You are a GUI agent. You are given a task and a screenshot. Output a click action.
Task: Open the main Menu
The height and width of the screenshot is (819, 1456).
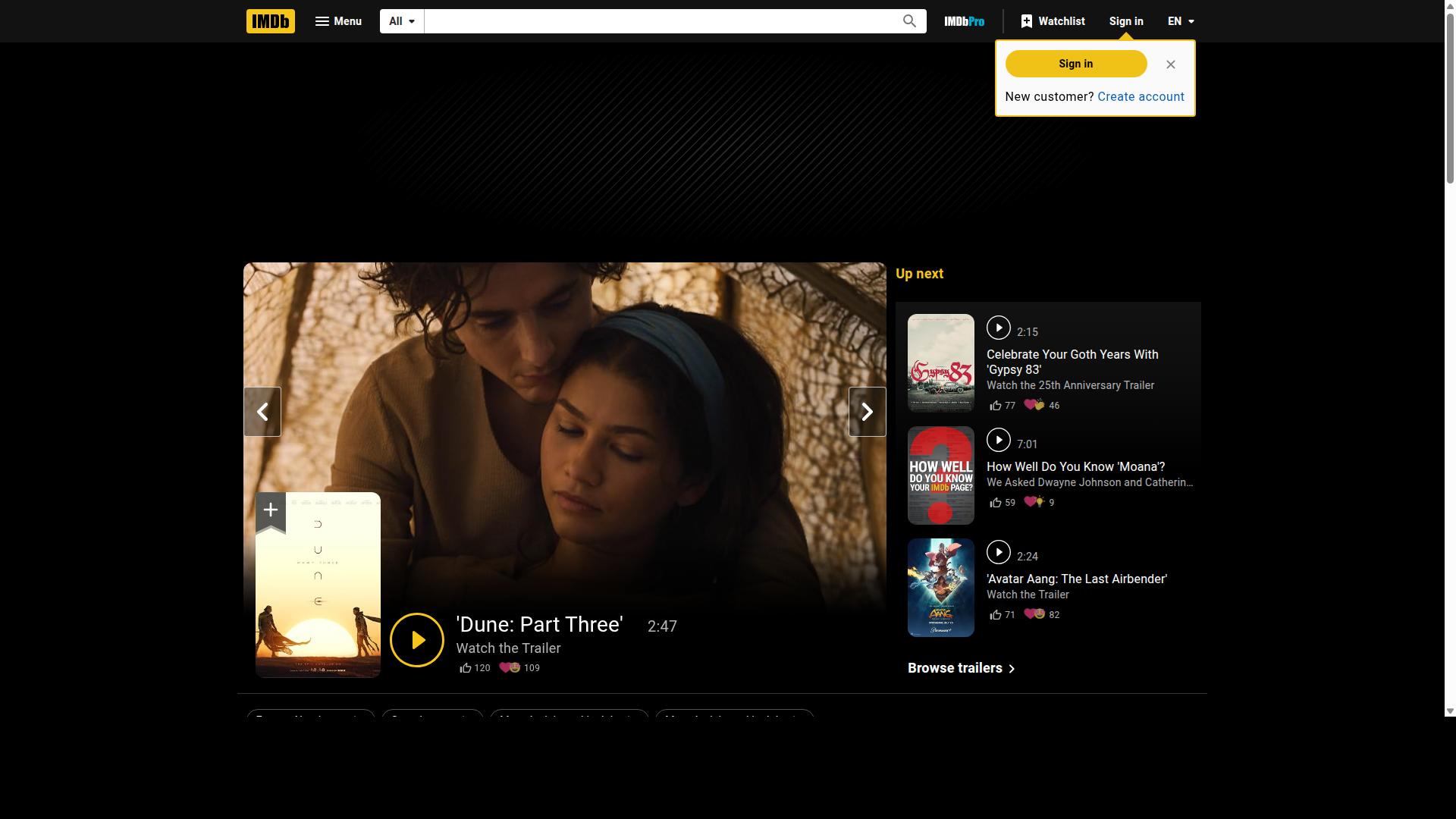[338, 21]
